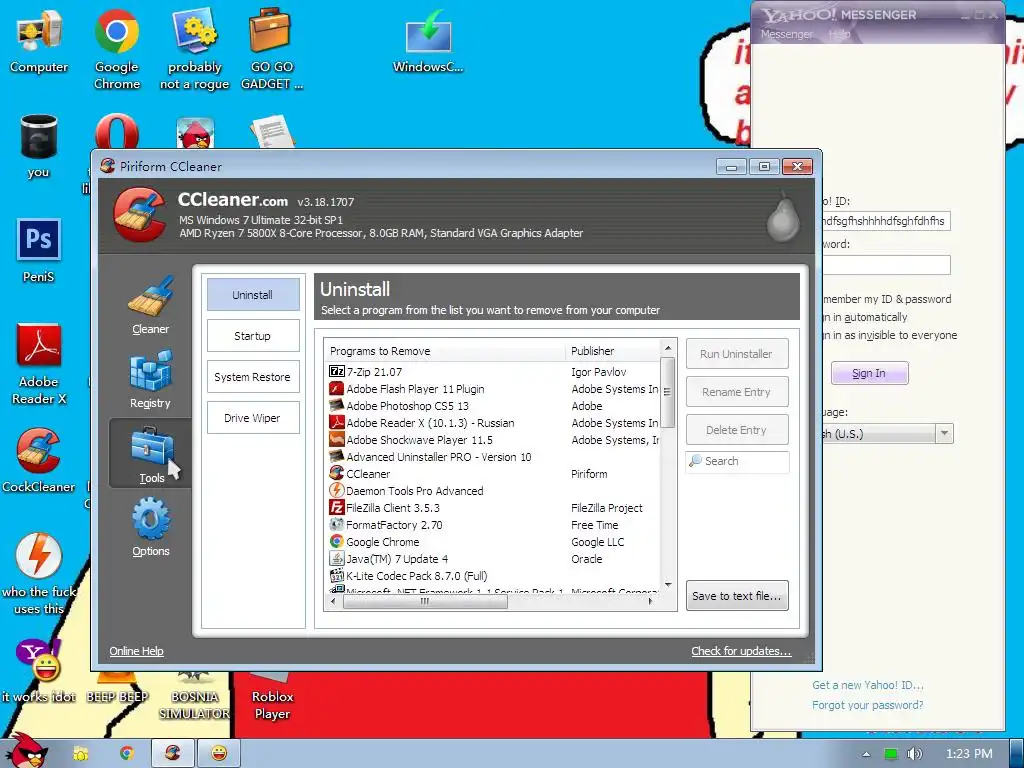
Task: Switch to the Uninstall tab in Tools
Action: coord(253,295)
